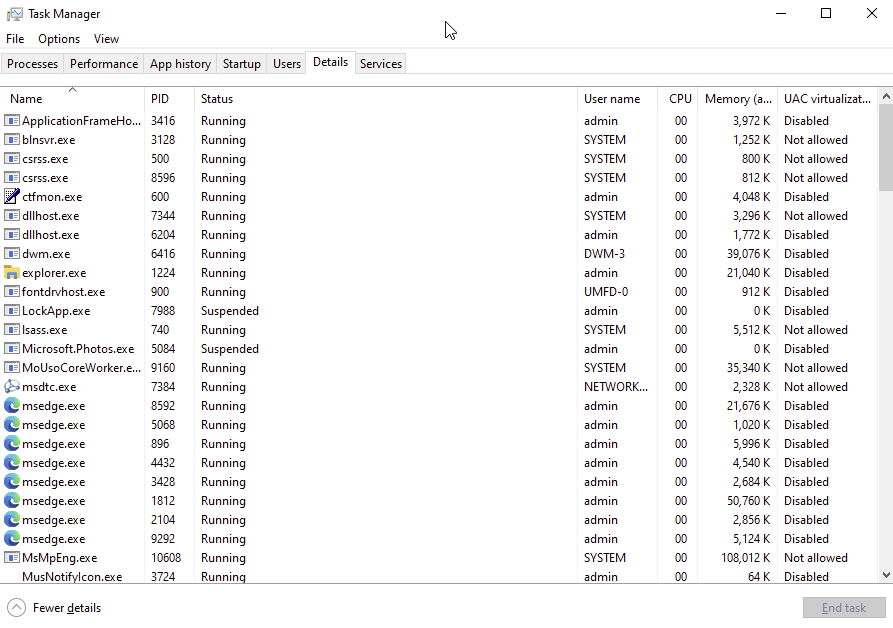Click the icon of csrss.exe PID 500
The height and width of the screenshot is (628, 893).
pos(11,159)
